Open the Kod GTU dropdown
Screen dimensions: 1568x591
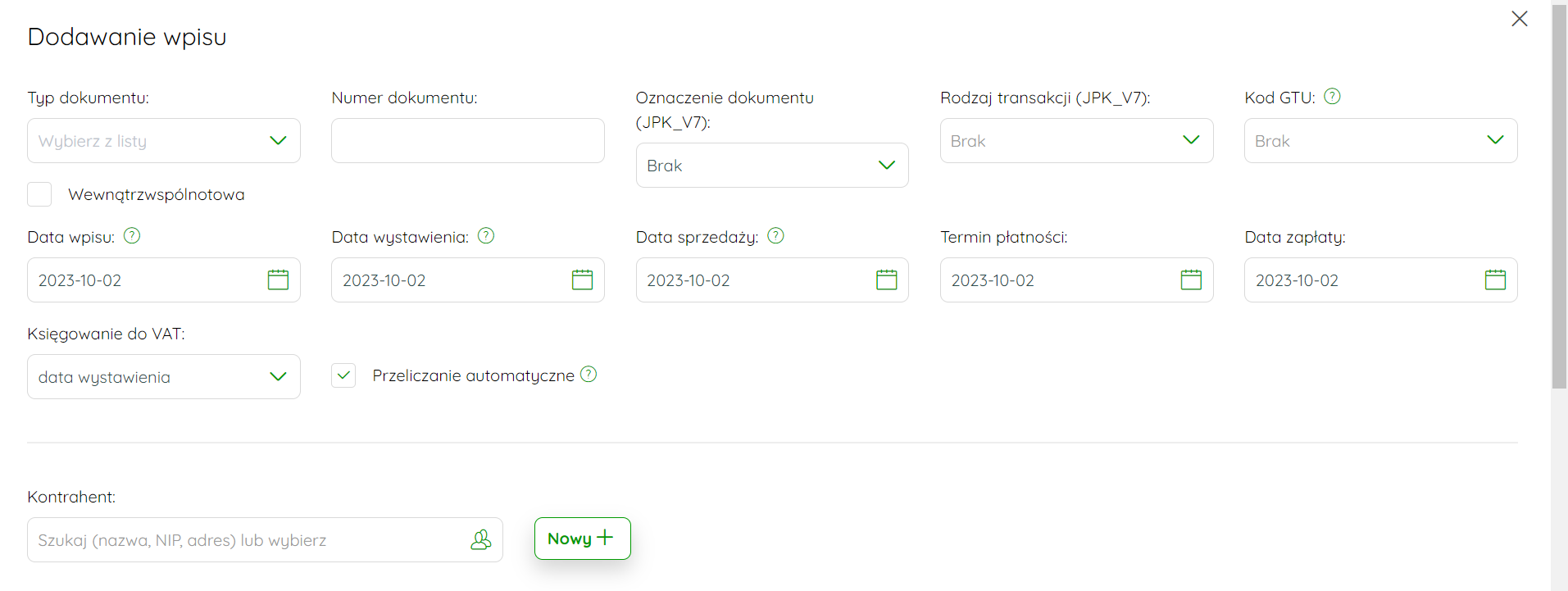coord(1380,141)
